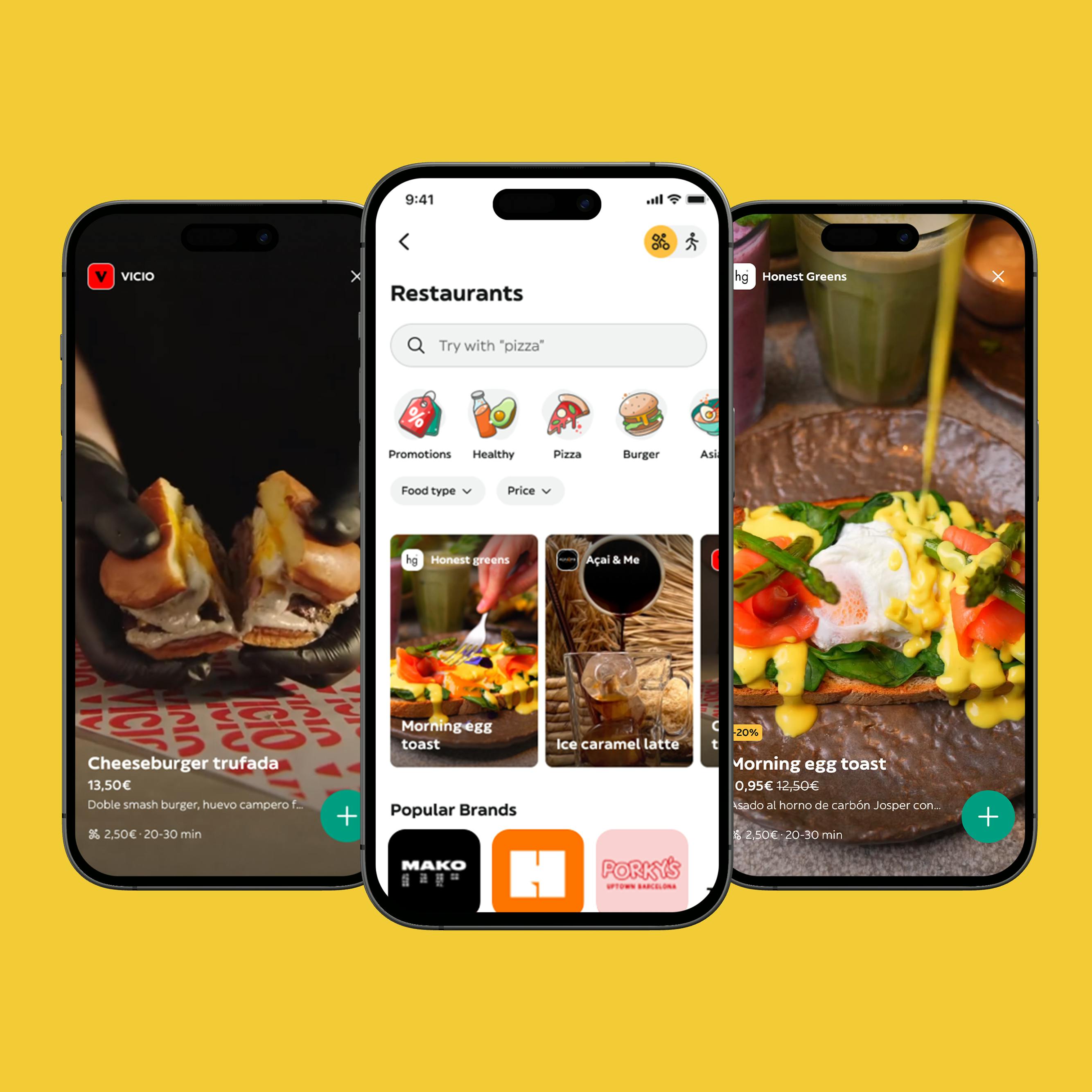
Task: Tap the close X on VICIO screen
Action: (x=357, y=276)
